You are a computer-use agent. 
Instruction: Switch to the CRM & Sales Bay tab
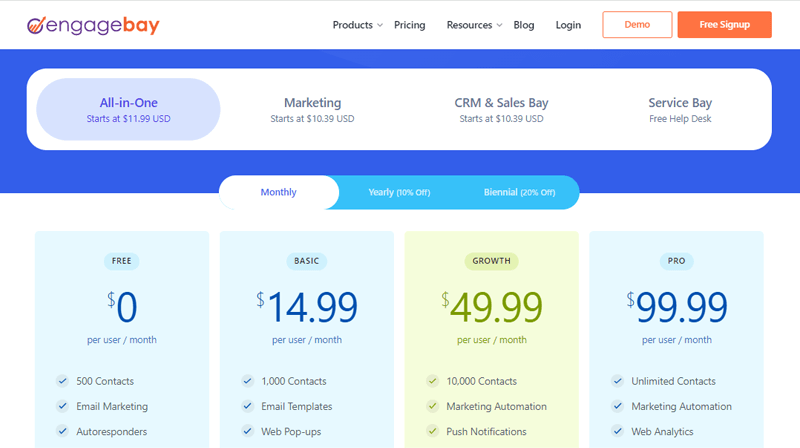501,109
